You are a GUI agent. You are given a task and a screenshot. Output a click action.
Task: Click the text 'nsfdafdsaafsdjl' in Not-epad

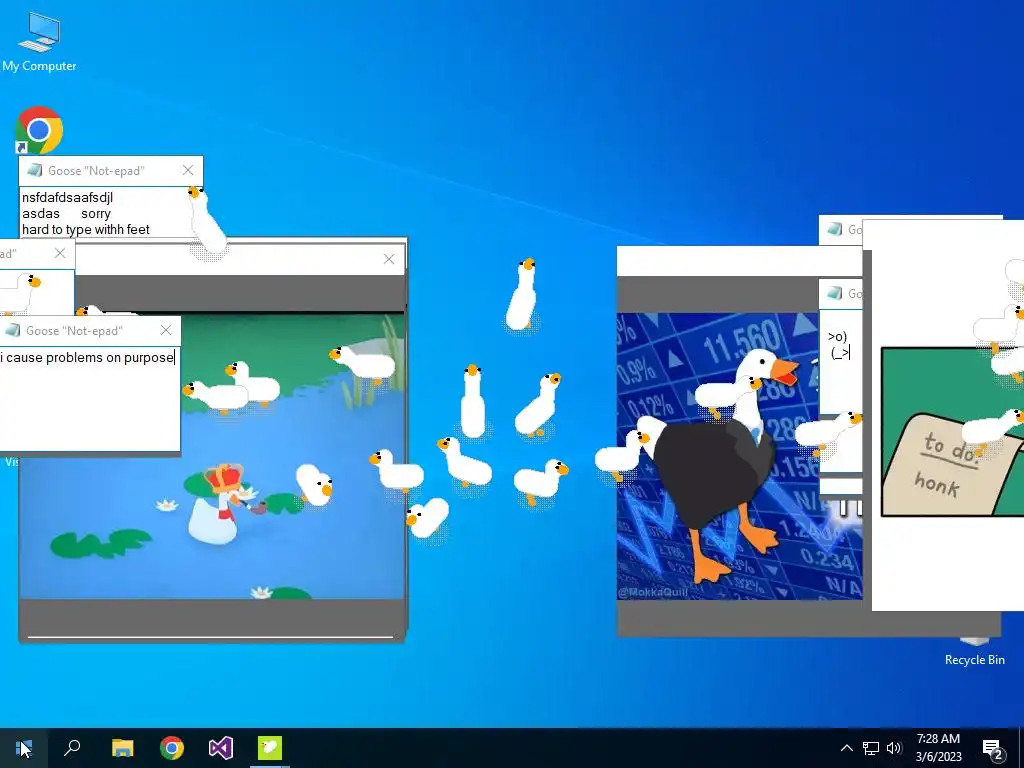tap(67, 197)
